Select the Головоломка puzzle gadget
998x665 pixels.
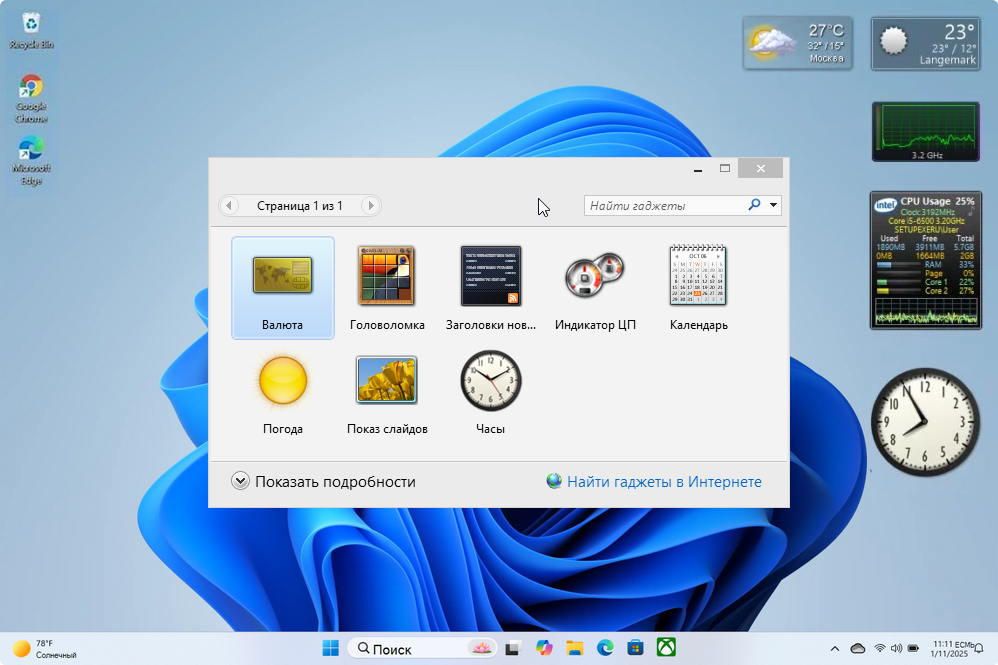[x=387, y=286]
